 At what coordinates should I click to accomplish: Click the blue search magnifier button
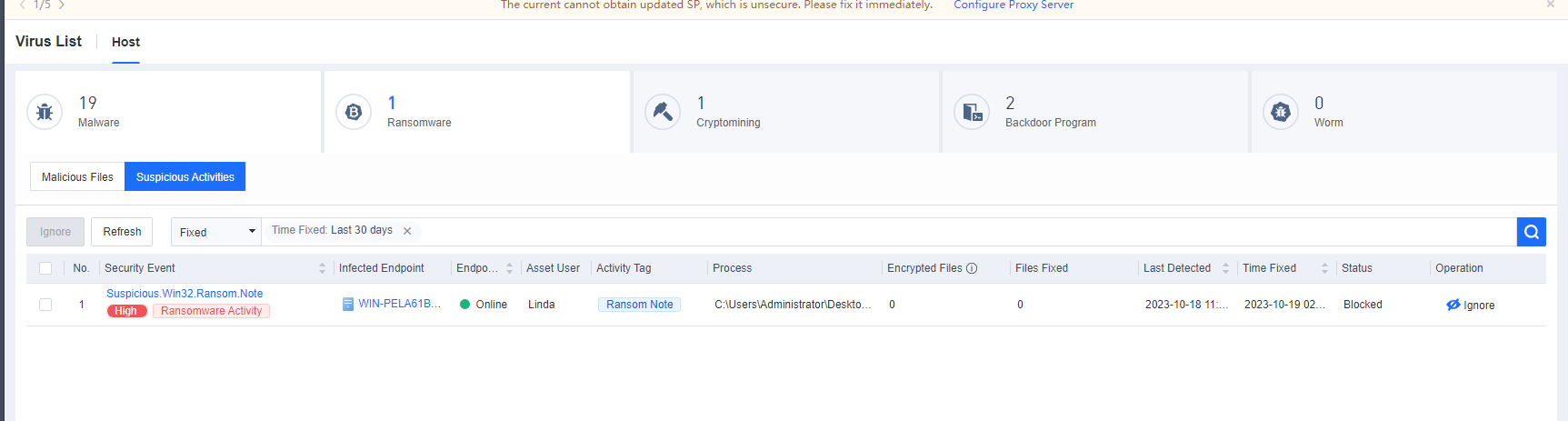(1531, 232)
